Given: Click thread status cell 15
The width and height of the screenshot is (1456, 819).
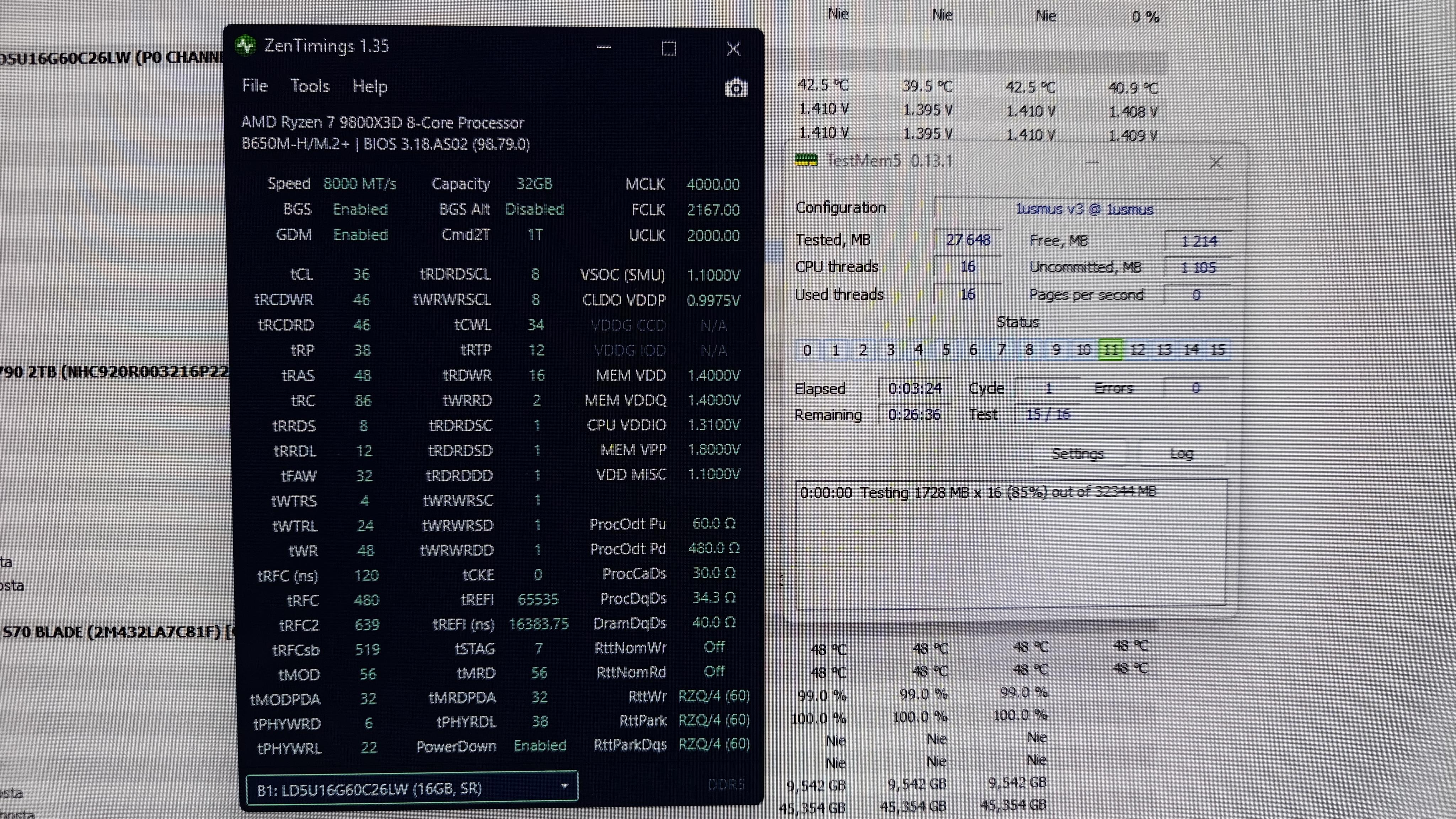Looking at the screenshot, I should 1217,350.
